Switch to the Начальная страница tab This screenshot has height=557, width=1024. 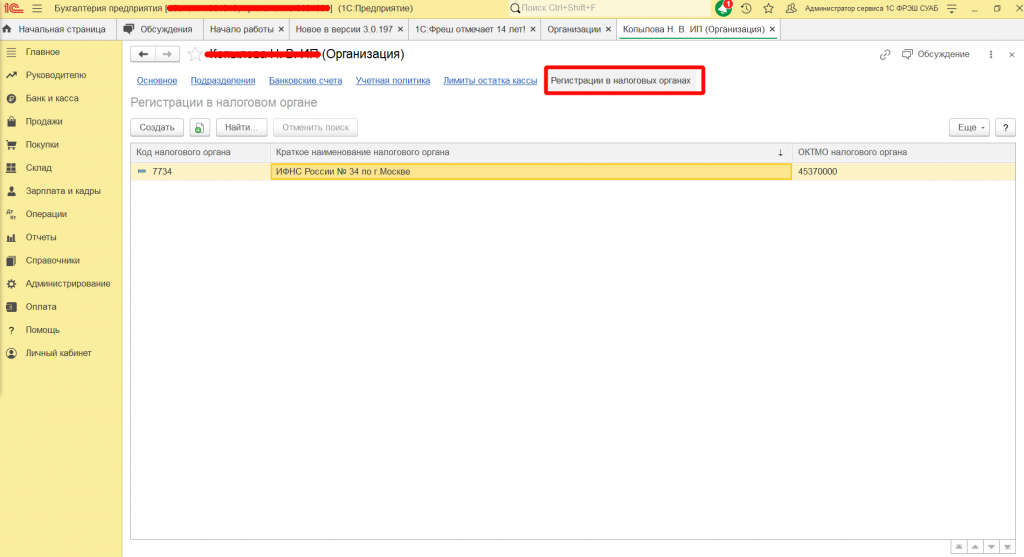(55, 29)
